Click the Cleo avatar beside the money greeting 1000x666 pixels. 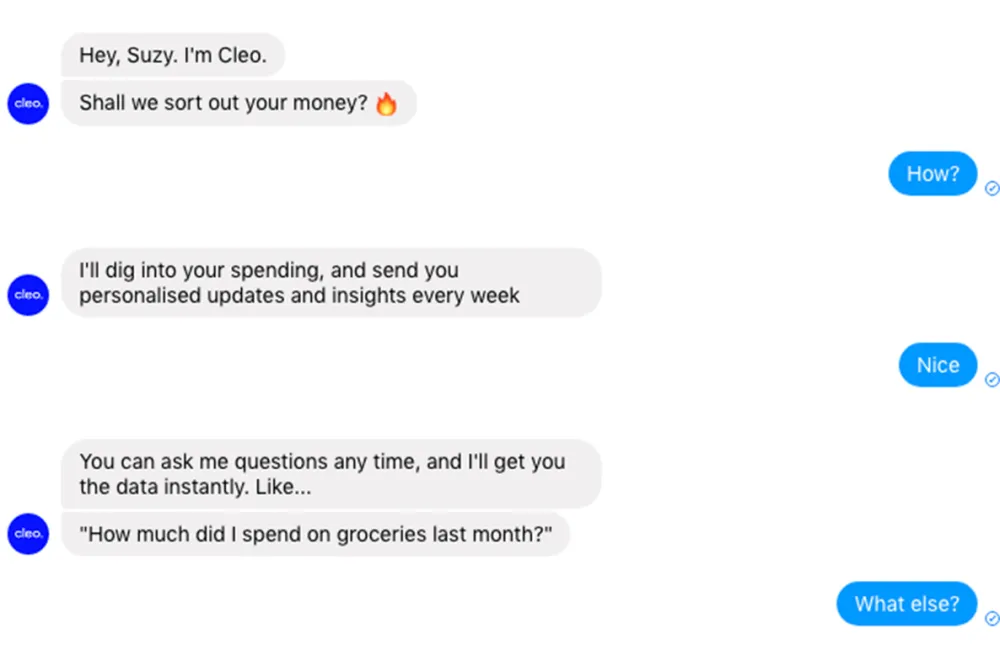[28, 104]
